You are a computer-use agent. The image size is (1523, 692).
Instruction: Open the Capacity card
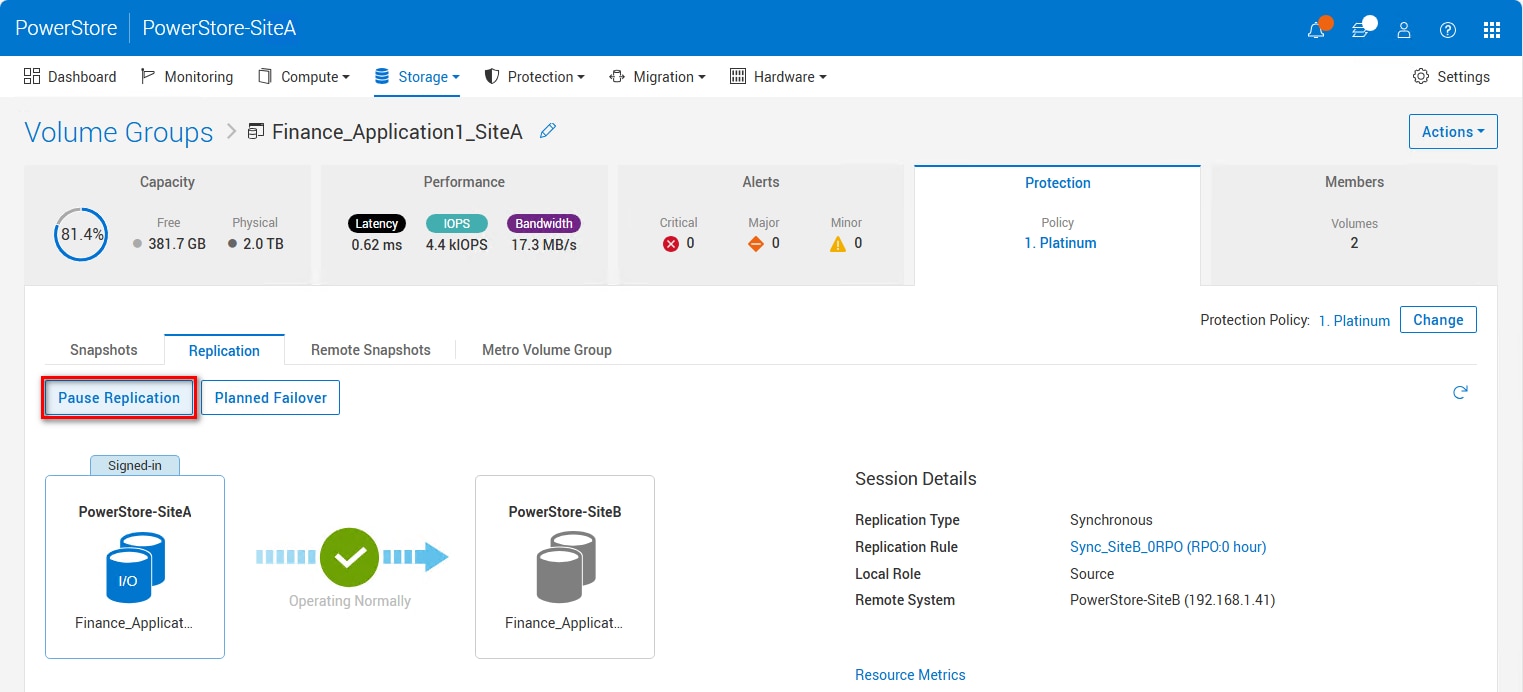point(167,225)
